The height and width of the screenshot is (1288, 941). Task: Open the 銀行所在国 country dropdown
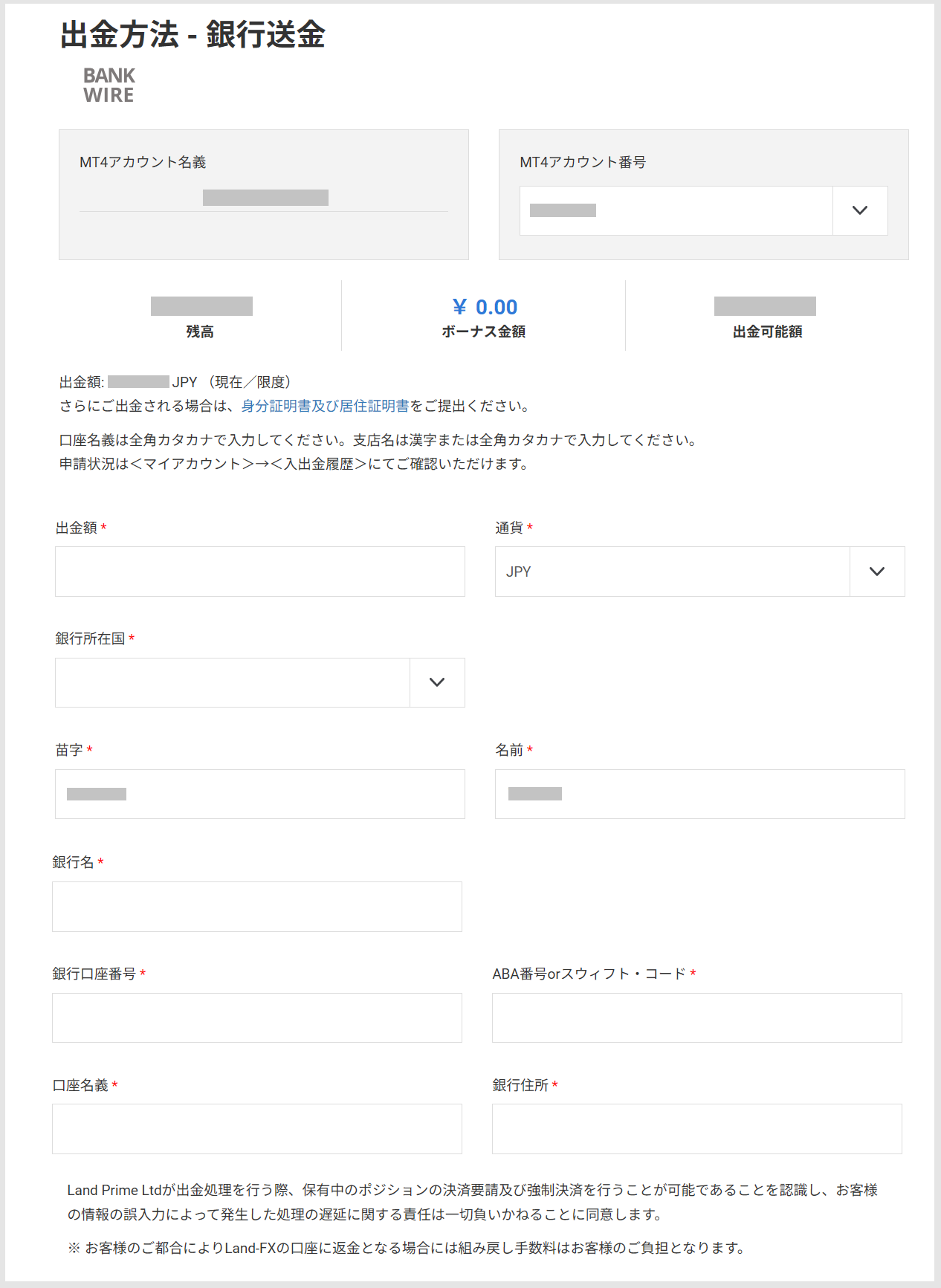point(437,682)
